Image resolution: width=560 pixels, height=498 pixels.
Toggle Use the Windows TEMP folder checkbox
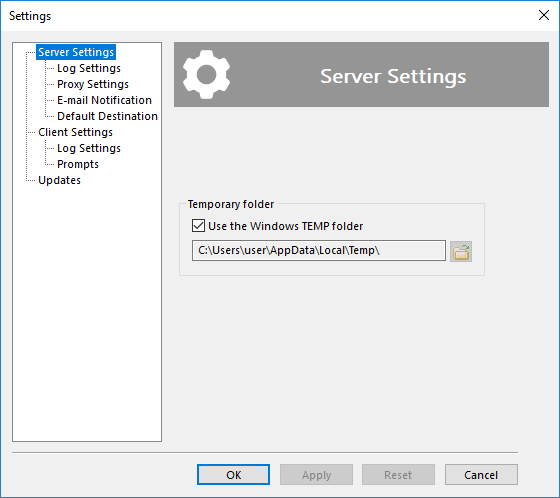pyautogui.click(x=198, y=226)
